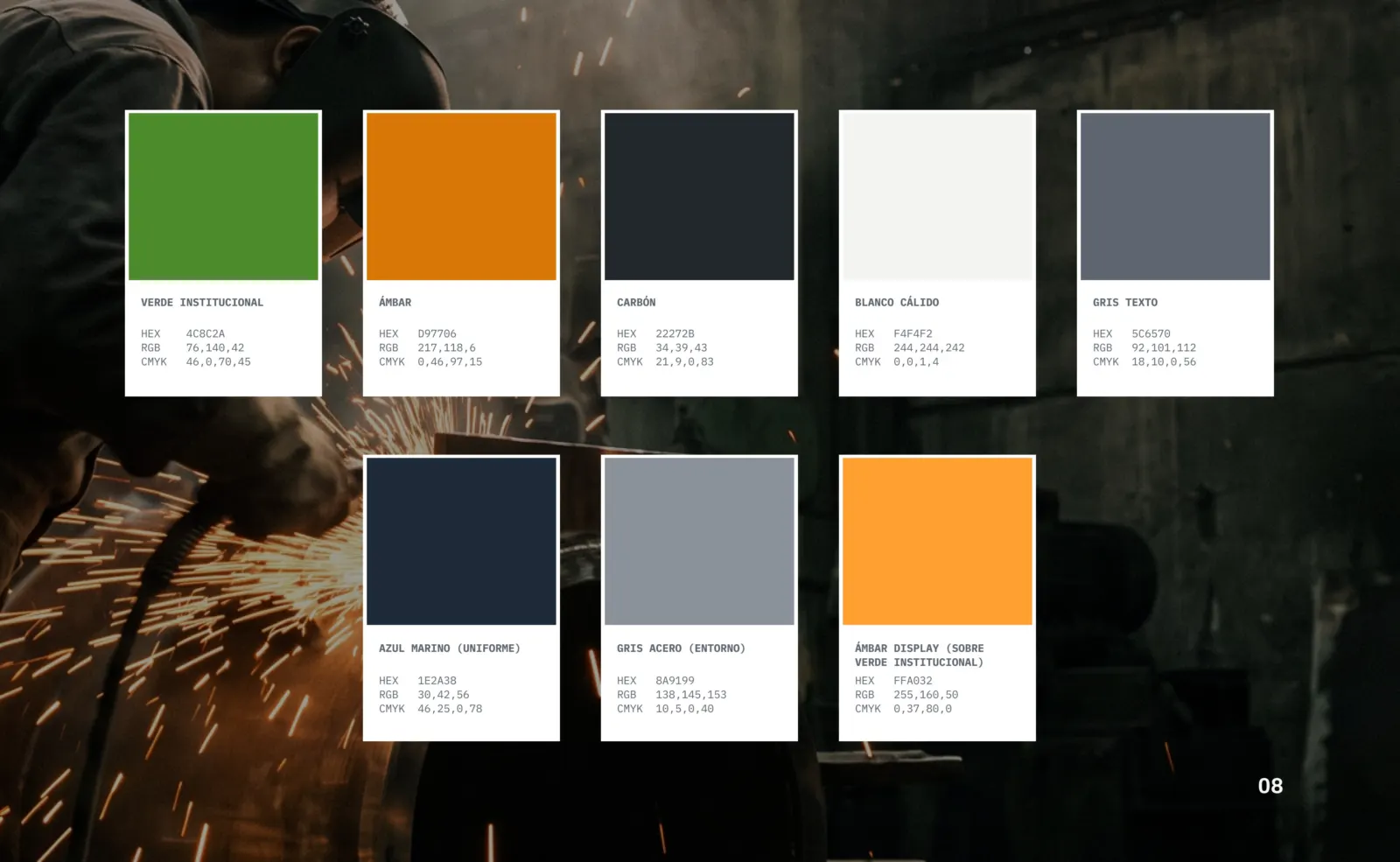Click the 'AZUL MARINO (UNIFORME)' title
Image resolution: width=1400 pixels, height=862 pixels.
tap(450, 648)
